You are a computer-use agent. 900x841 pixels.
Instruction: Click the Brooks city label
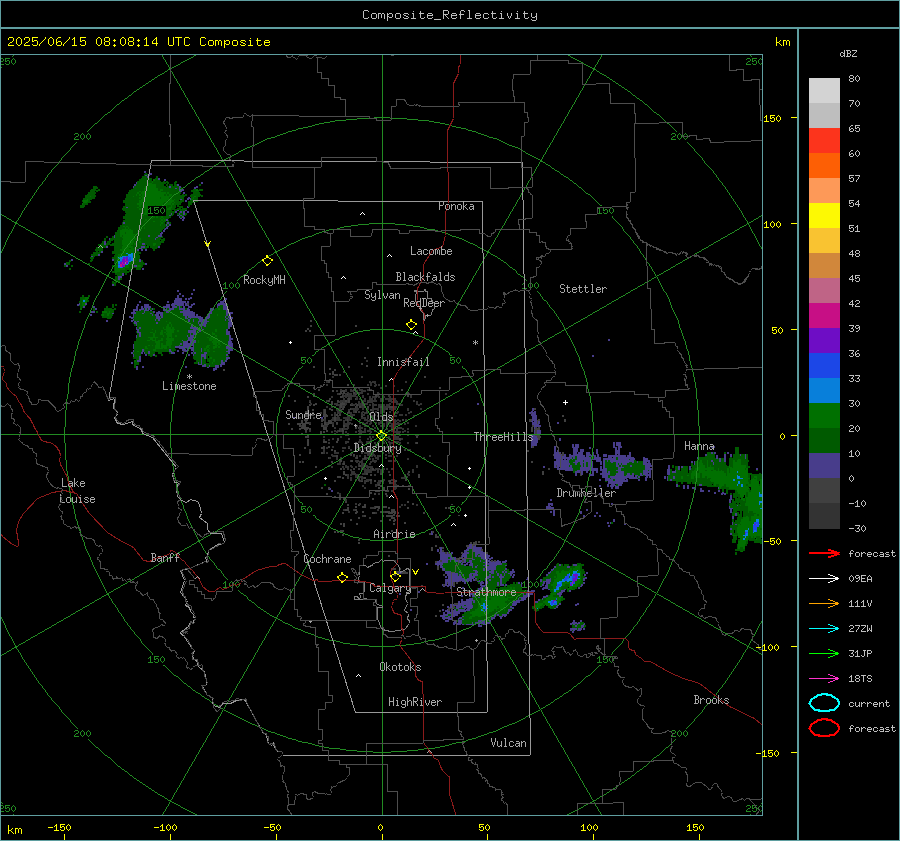711,700
